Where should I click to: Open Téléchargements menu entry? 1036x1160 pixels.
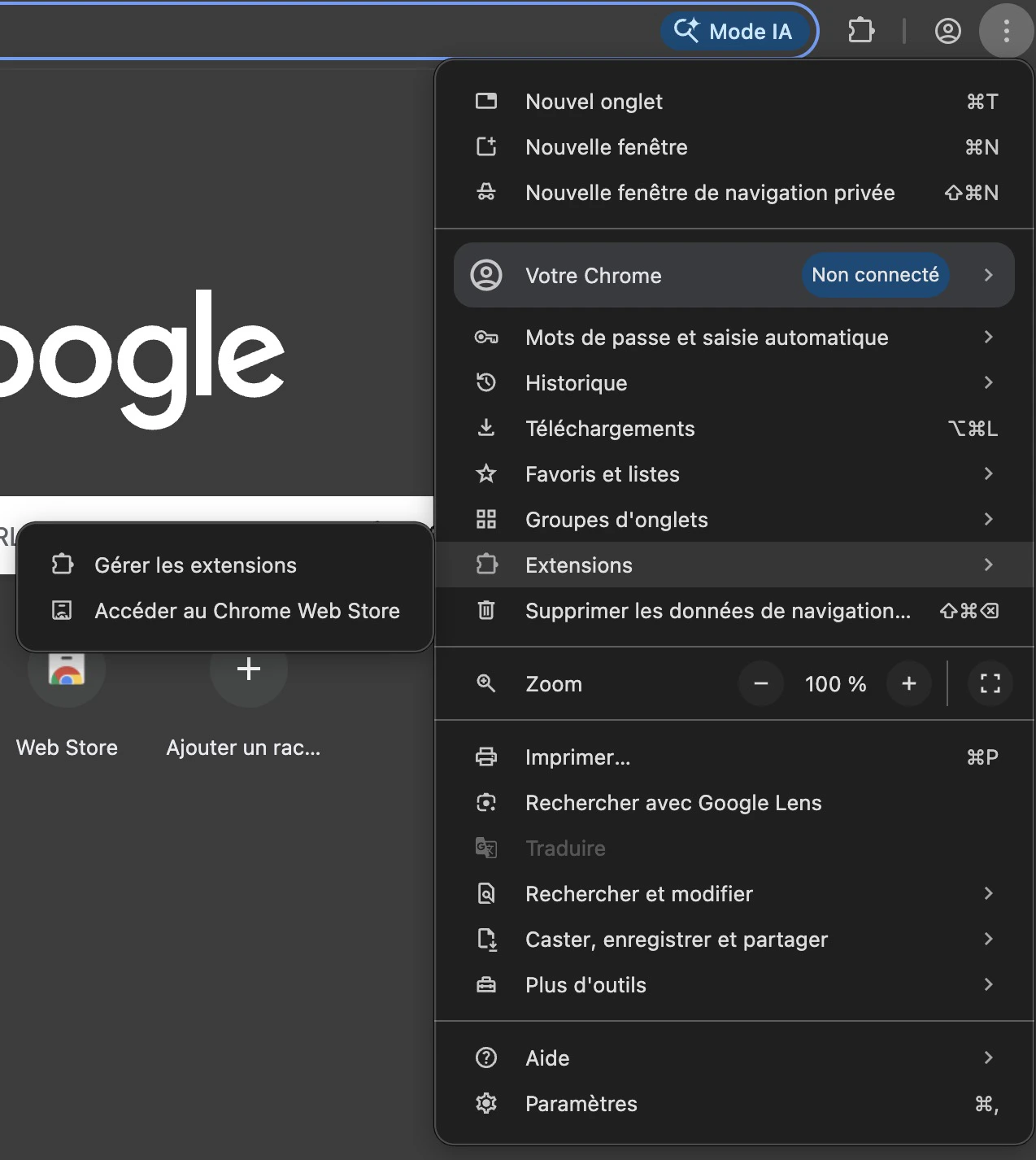pos(735,428)
